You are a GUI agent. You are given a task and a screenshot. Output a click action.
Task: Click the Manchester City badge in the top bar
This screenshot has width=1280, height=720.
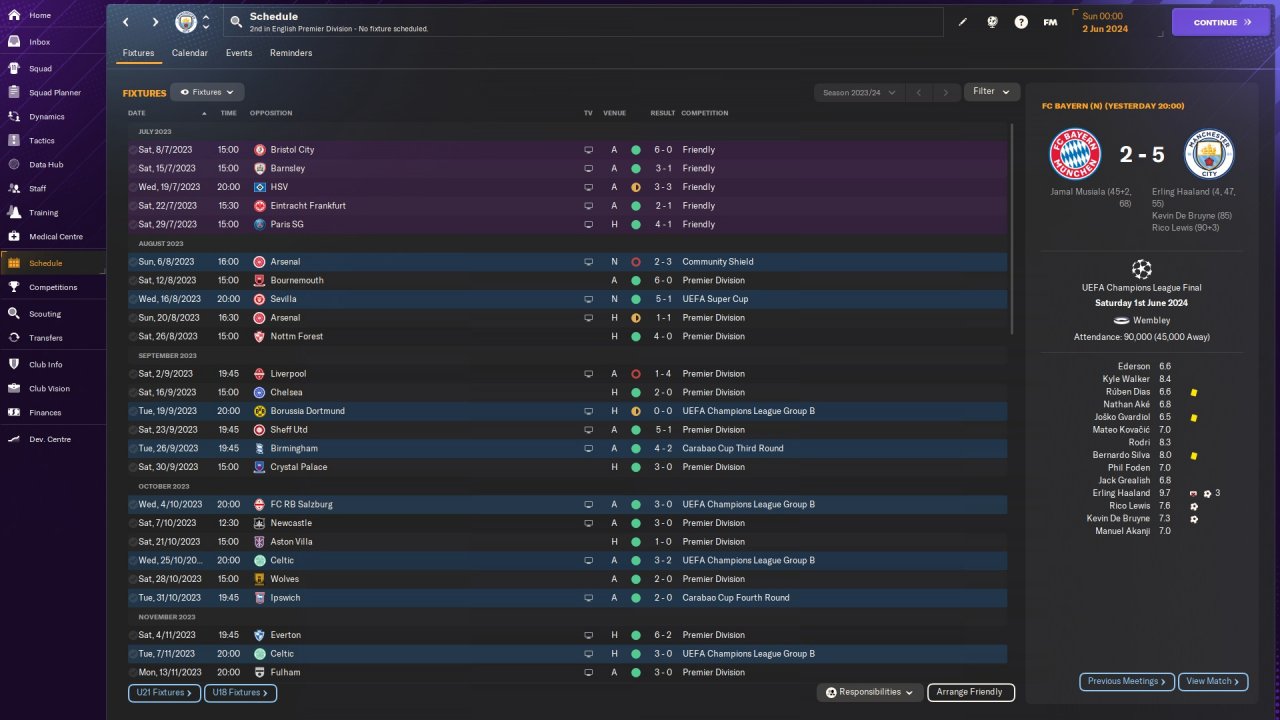pyautogui.click(x=186, y=22)
